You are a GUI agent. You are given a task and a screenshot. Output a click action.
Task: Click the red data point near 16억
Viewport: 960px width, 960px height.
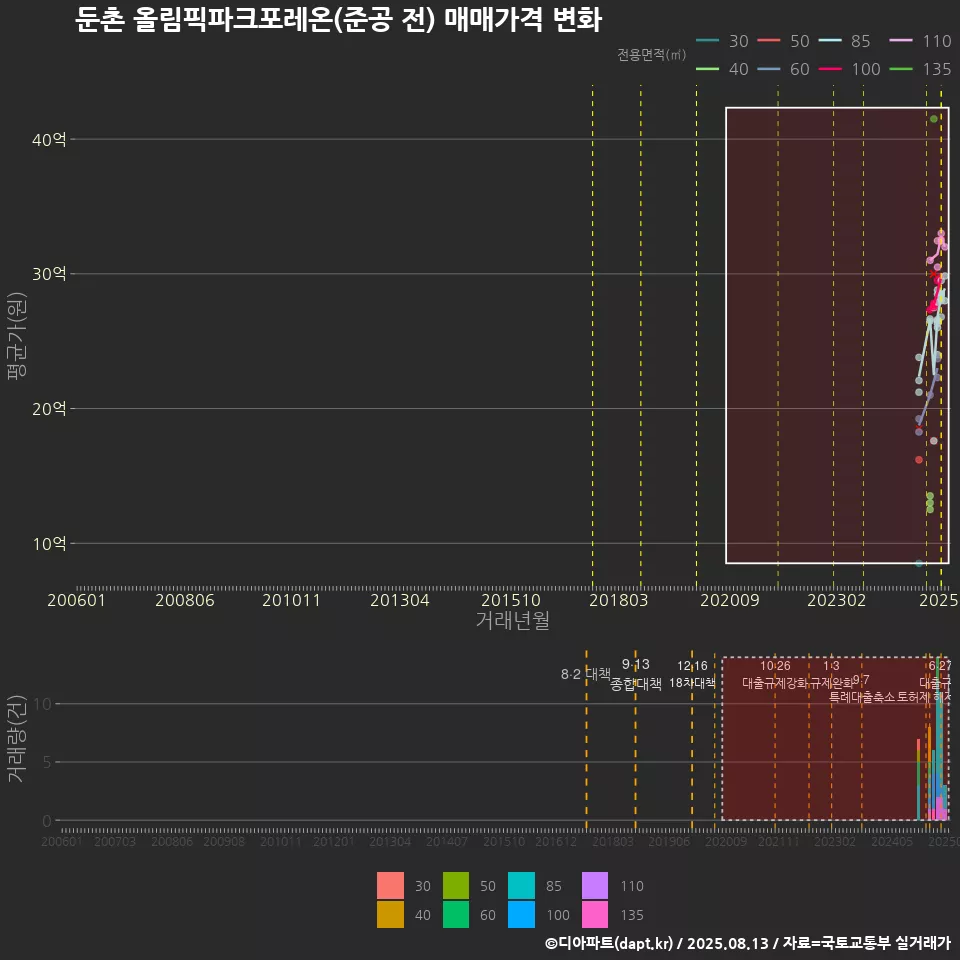pos(919,460)
